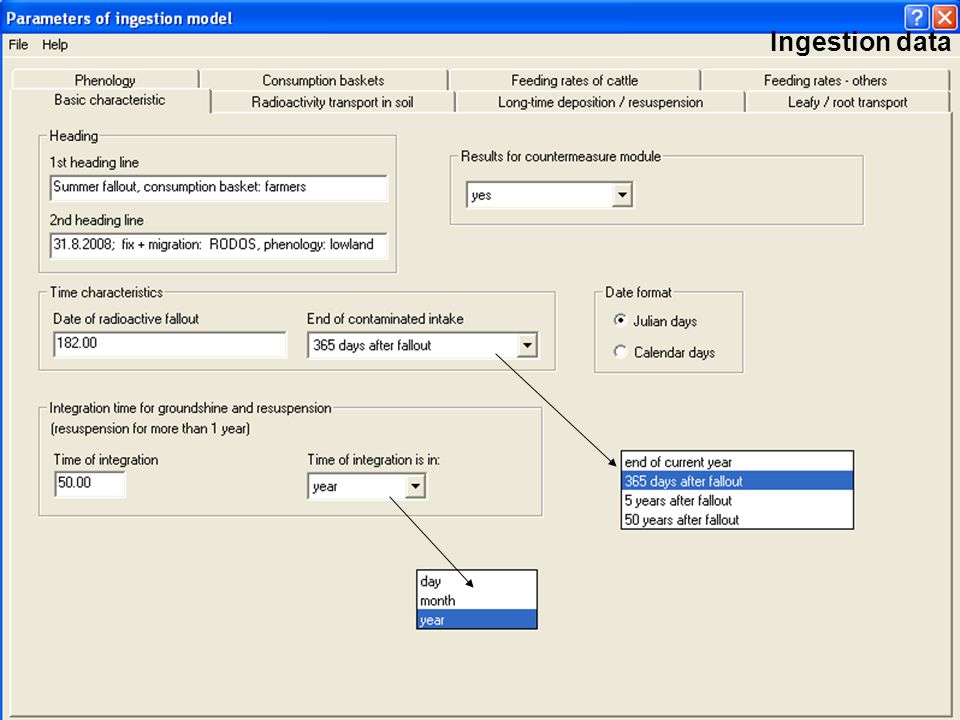This screenshot has width=960, height=720.
Task: Choose 'end of current year' list option
Action: 737,462
